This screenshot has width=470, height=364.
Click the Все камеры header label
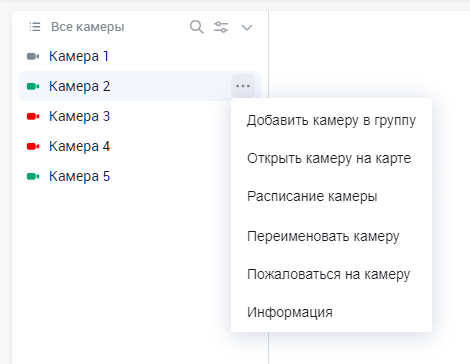click(88, 27)
